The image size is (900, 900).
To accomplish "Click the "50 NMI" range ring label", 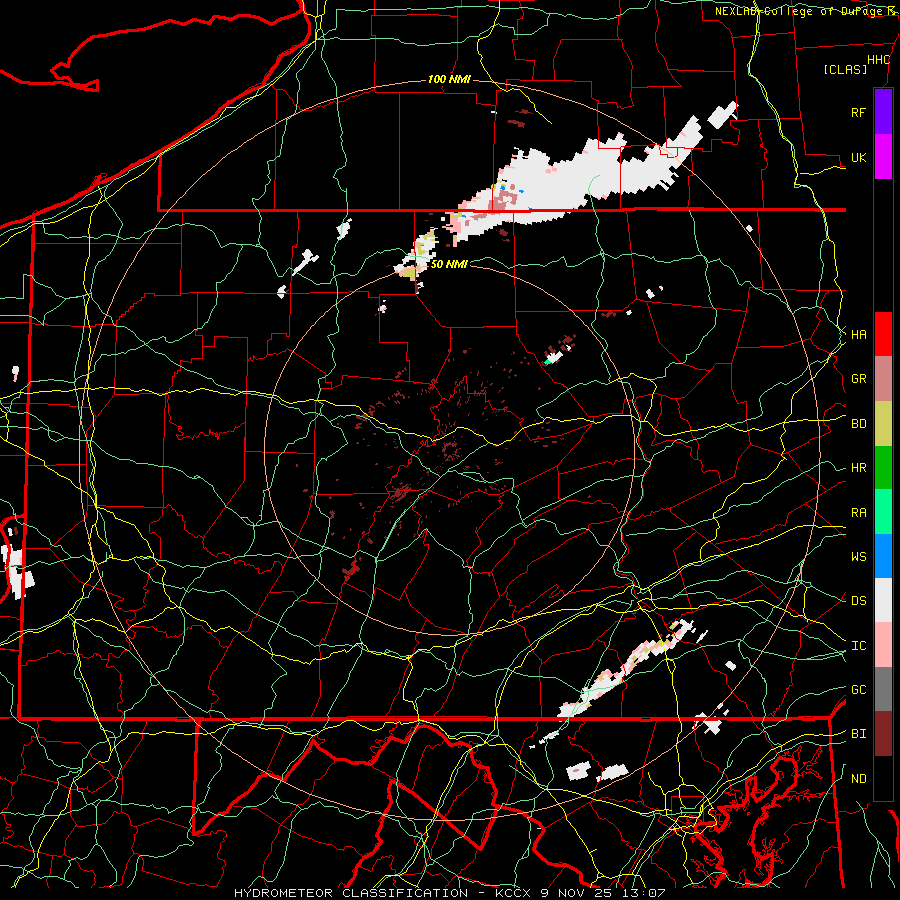I will tap(449, 264).
